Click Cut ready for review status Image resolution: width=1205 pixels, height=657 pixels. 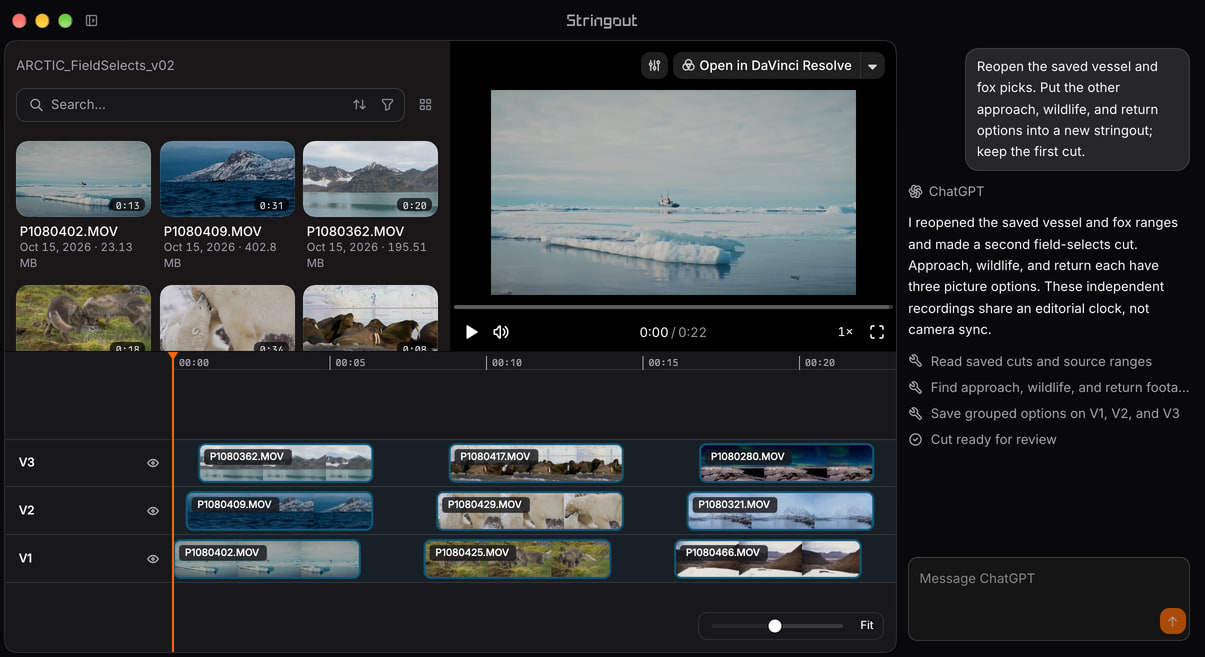[x=982, y=440]
